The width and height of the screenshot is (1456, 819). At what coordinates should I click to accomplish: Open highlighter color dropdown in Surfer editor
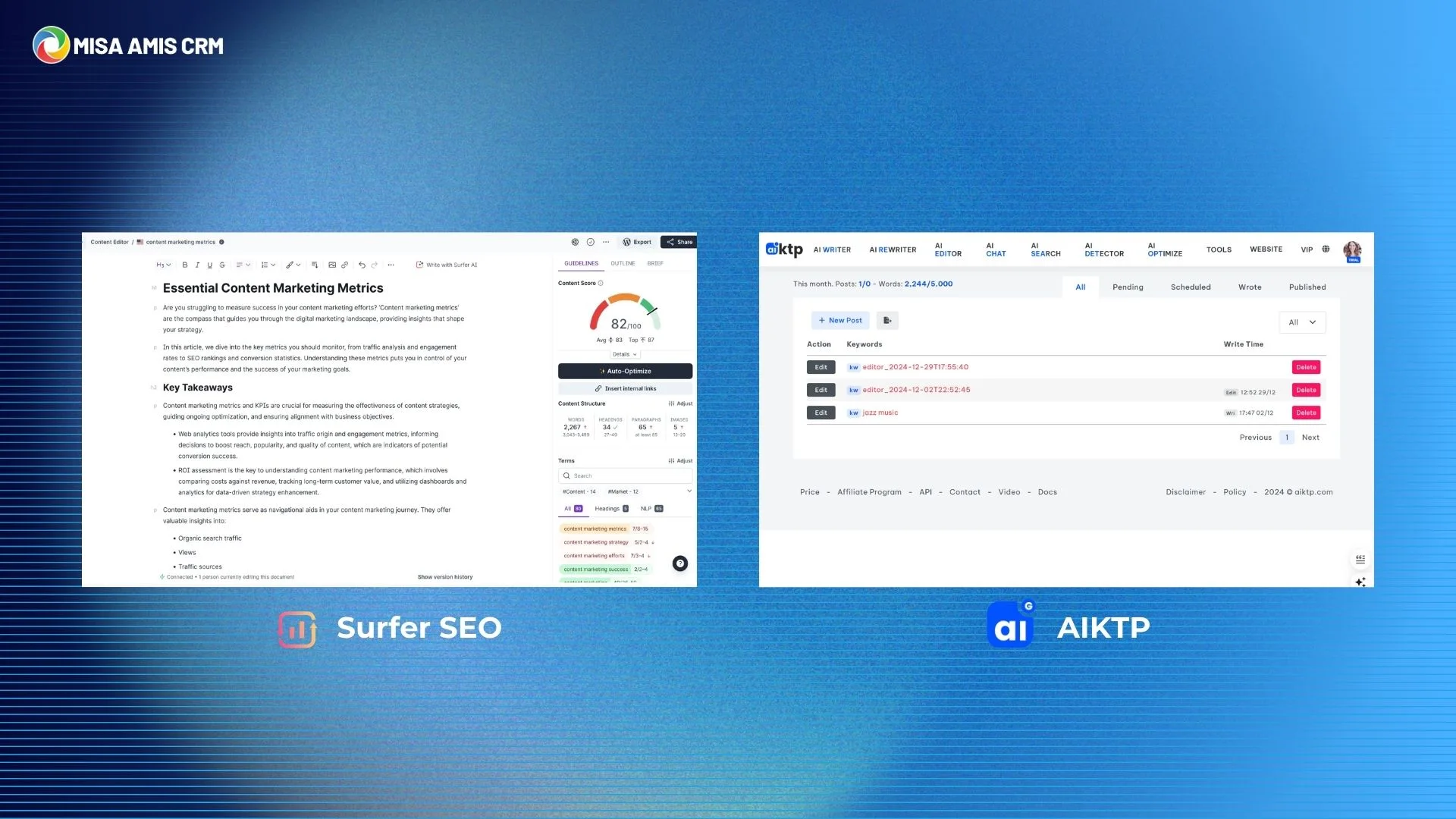[293, 265]
